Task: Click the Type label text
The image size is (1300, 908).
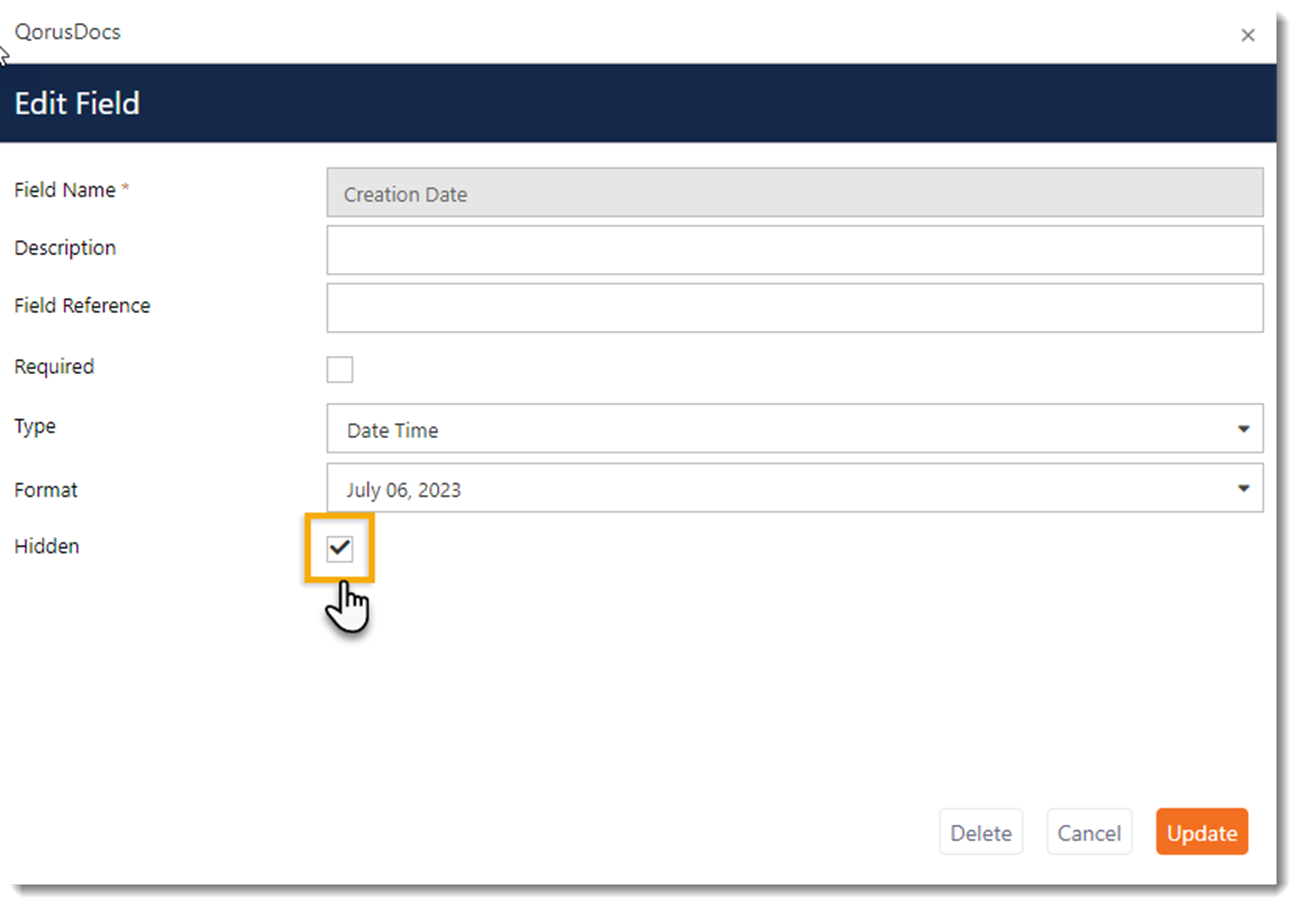Action: tap(35, 426)
